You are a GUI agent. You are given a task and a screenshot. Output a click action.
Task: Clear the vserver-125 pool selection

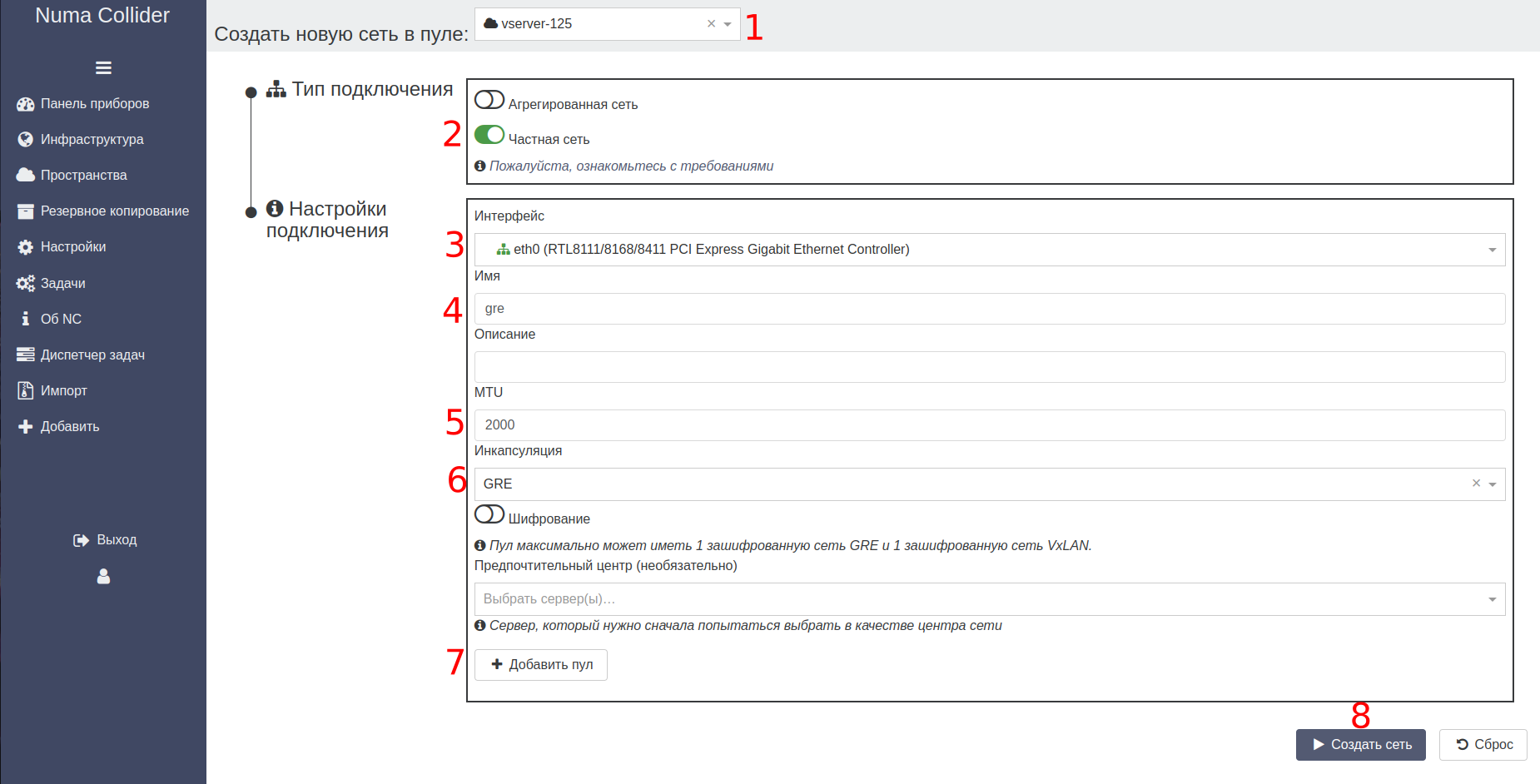click(x=711, y=24)
